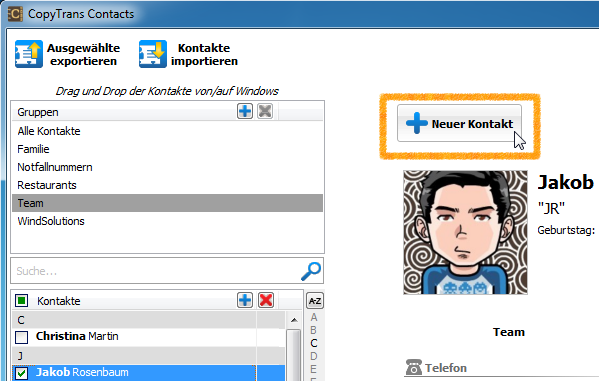Jump to letter C in index

pos(314,343)
